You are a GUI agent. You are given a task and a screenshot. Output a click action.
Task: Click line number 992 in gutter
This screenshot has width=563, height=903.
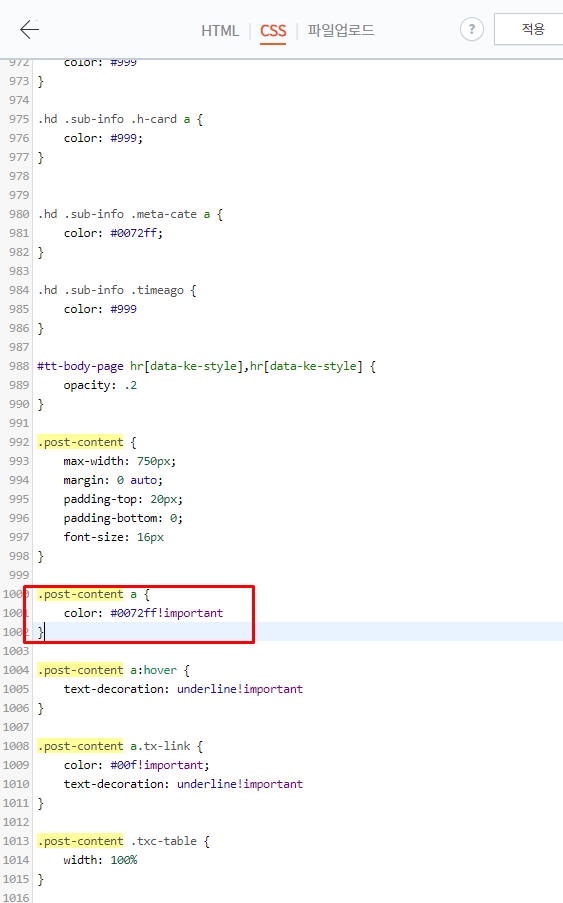[x=19, y=442]
